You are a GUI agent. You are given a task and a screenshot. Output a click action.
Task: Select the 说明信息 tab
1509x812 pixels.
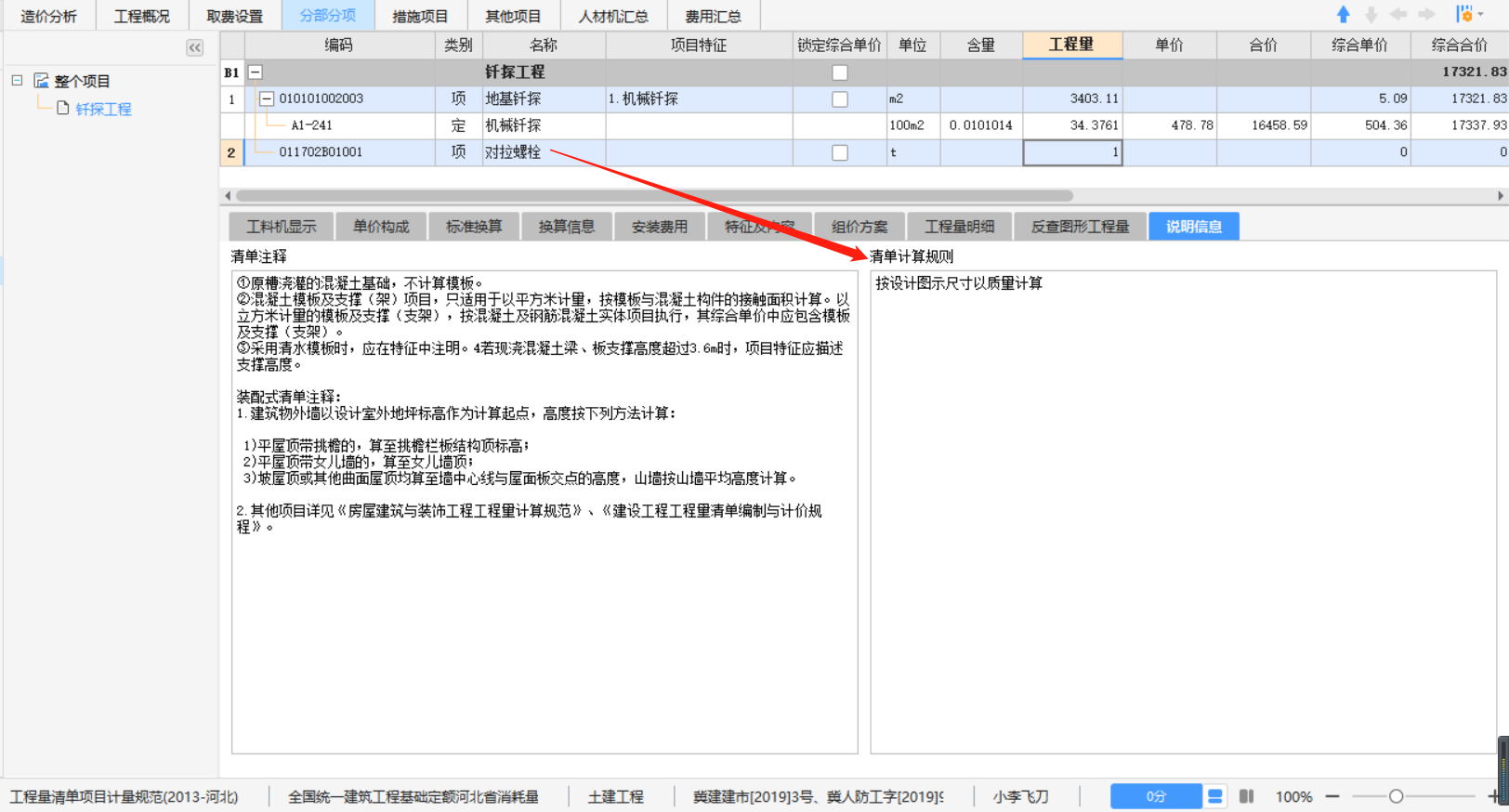(x=1194, y=227)
